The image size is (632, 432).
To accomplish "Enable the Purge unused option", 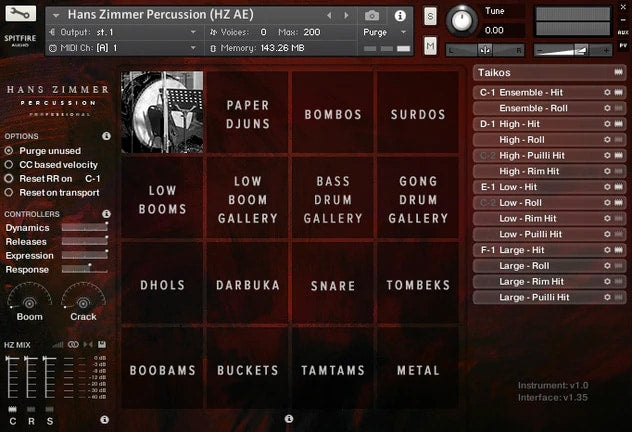I will coord(10,150).
